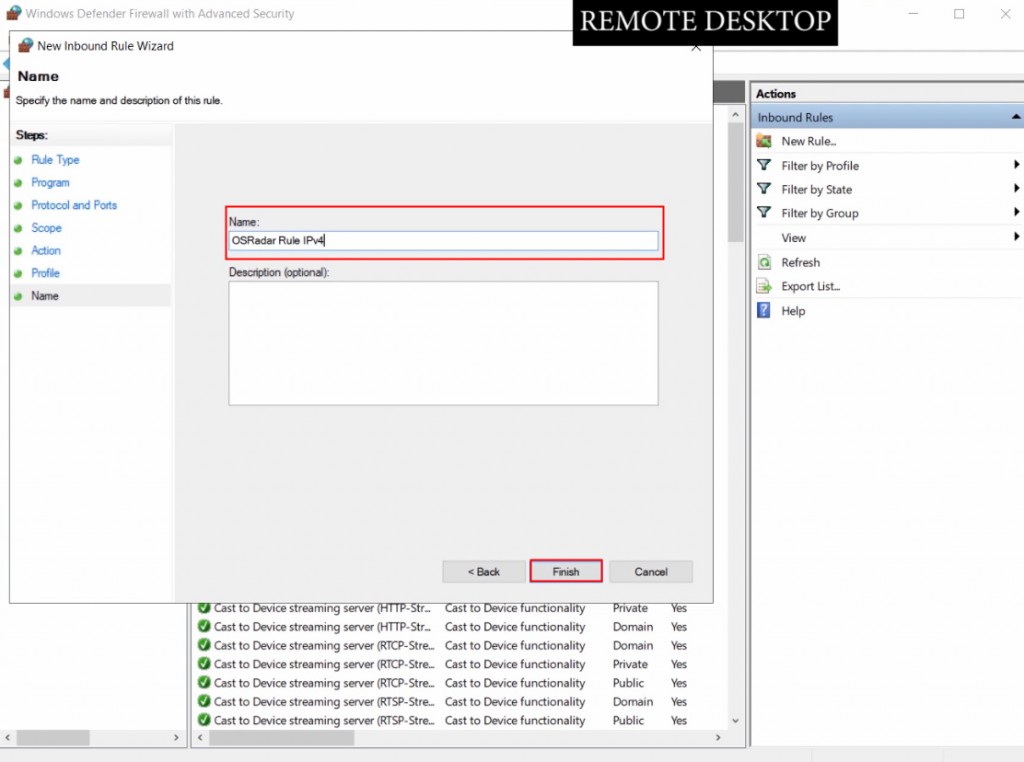Click the Filter by Profile funnel icon
This screenshot has width=1024, height=762.
point(763,165)
